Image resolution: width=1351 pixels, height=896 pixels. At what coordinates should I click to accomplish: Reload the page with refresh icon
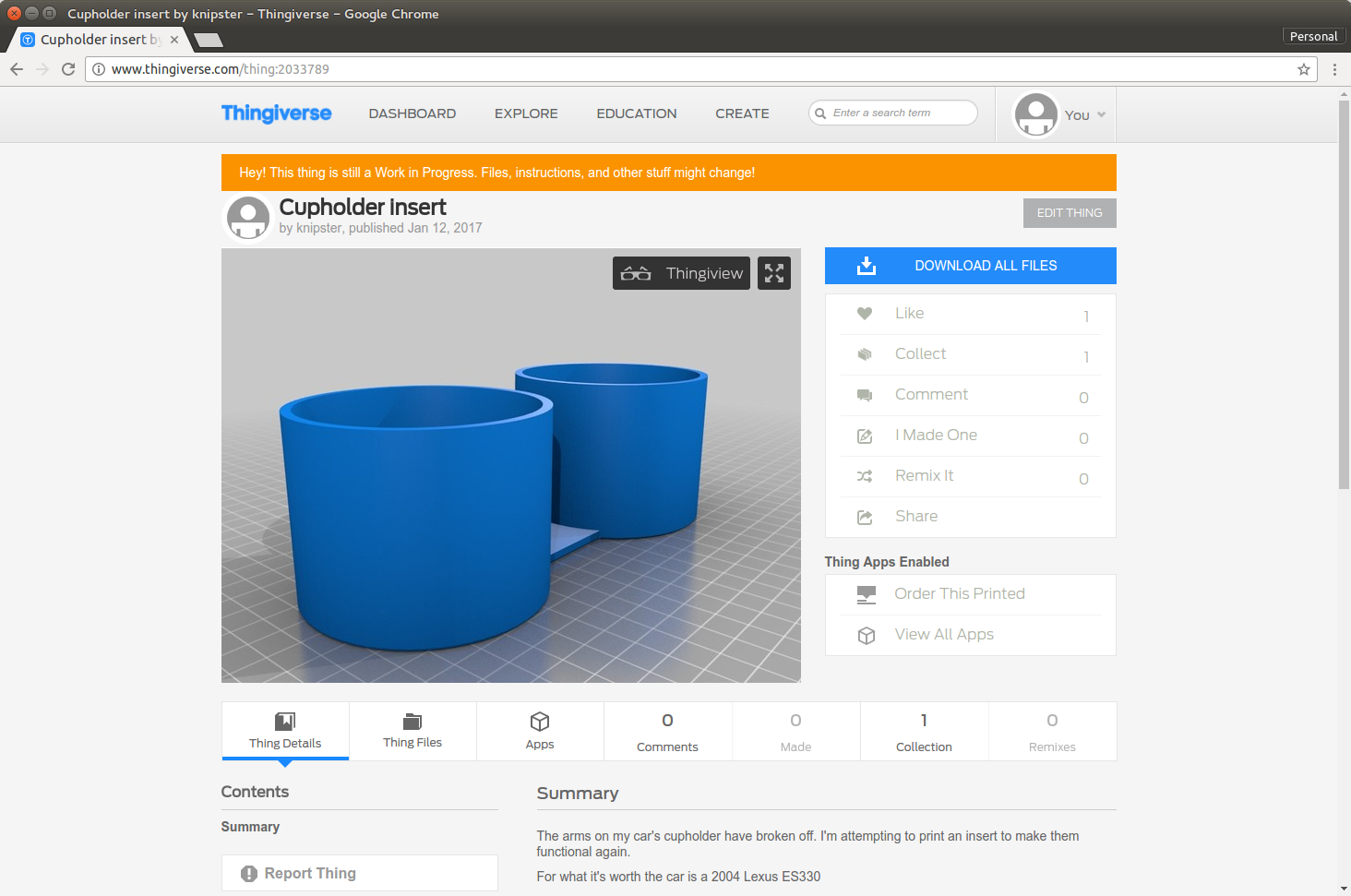tap(68, 69)
